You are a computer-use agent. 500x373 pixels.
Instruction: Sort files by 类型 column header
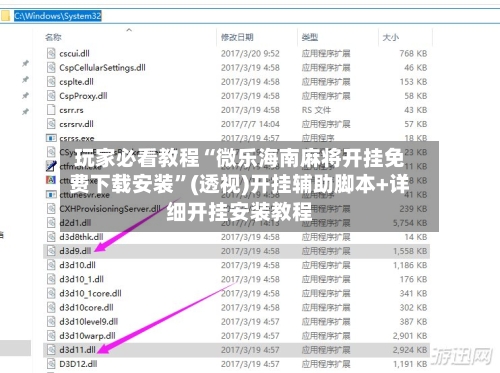pos(310,37)
